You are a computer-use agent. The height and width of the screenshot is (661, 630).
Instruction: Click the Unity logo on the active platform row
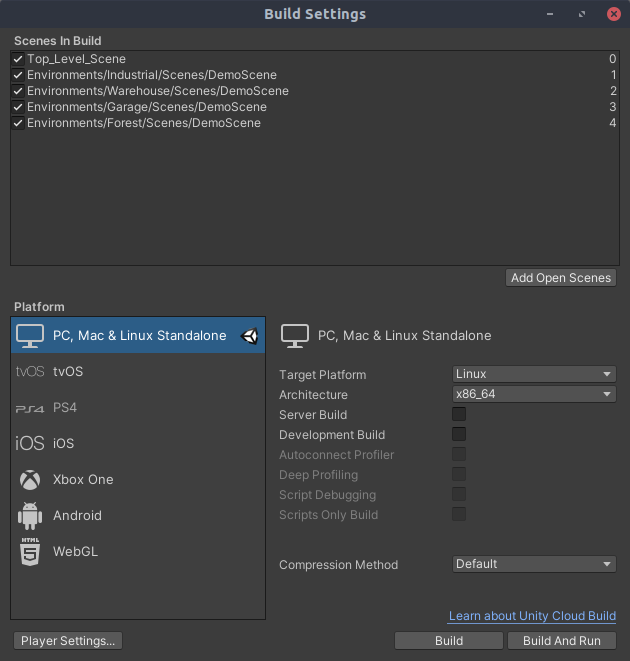(x=249, y=336)
